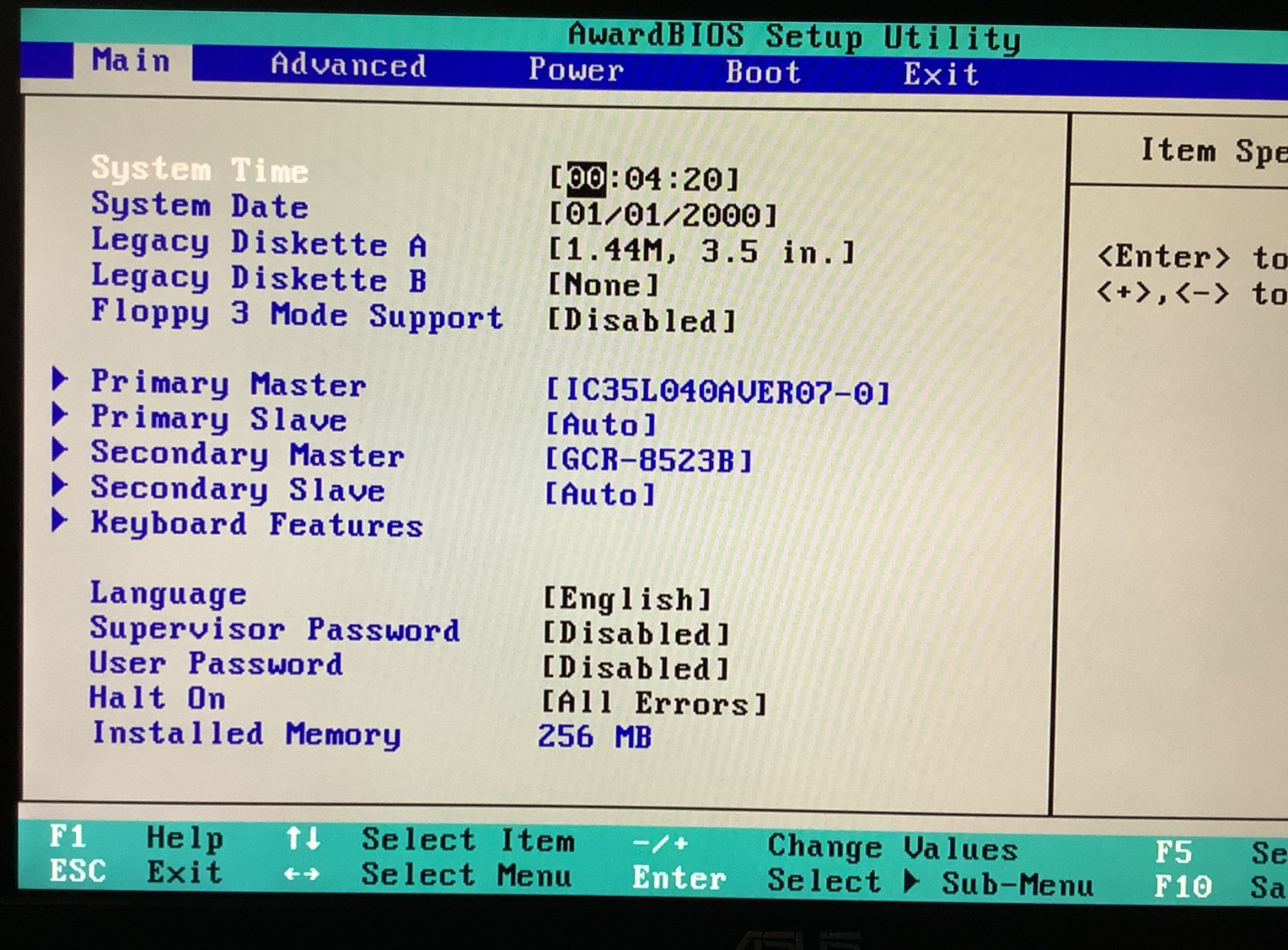1288x950 pixels.
Task: Click the Sub-Menu triangle icon in legend
Action: point(911,881)
